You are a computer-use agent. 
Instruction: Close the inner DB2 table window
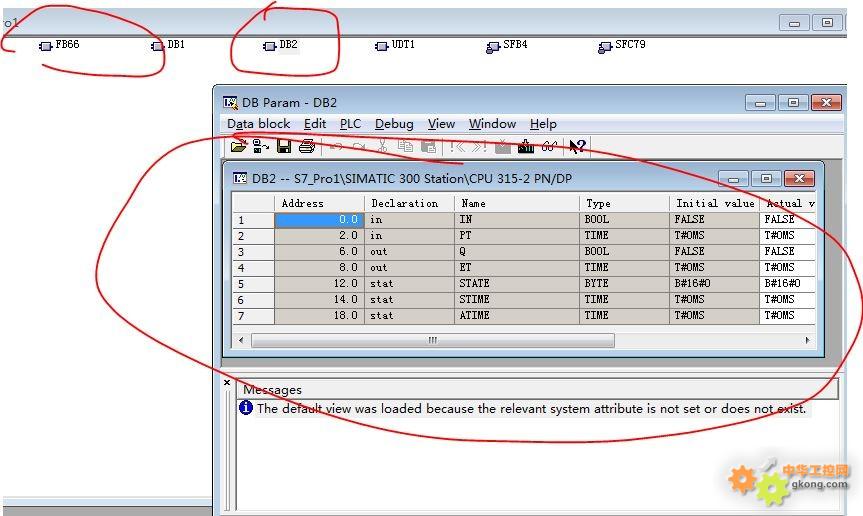click(799, 178)
